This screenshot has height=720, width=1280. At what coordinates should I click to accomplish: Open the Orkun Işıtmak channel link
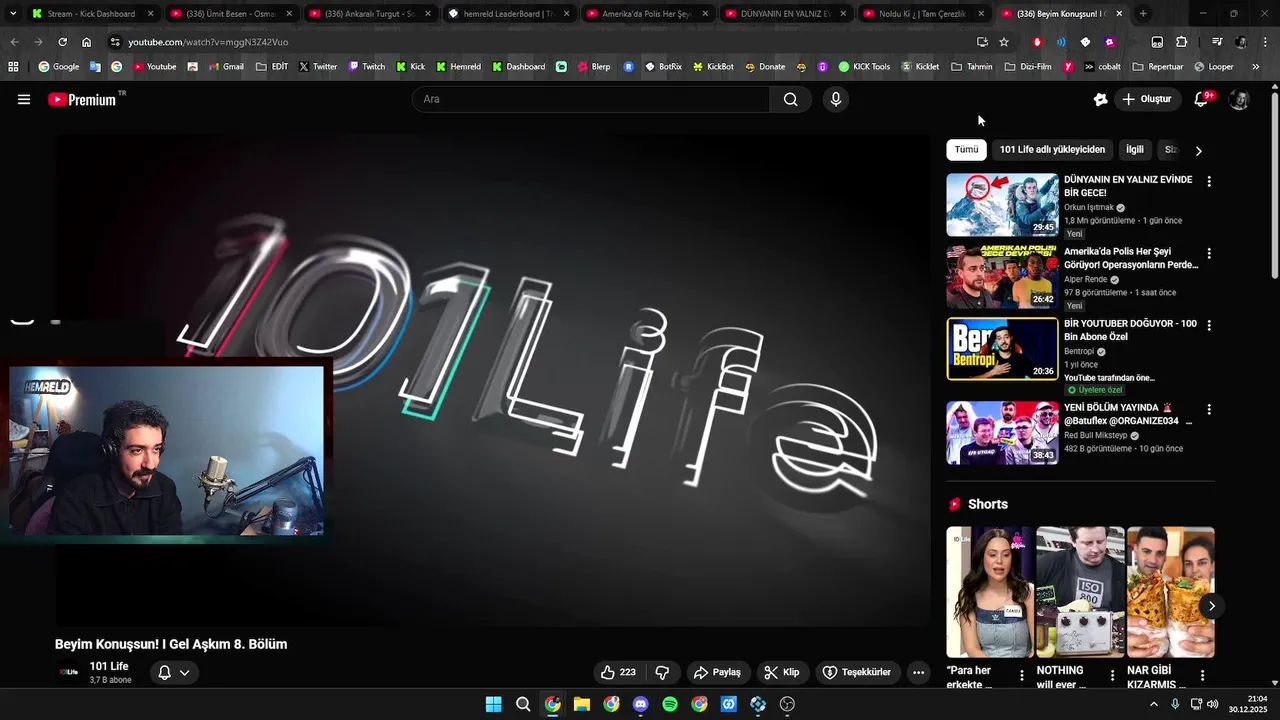[1089, 207]
